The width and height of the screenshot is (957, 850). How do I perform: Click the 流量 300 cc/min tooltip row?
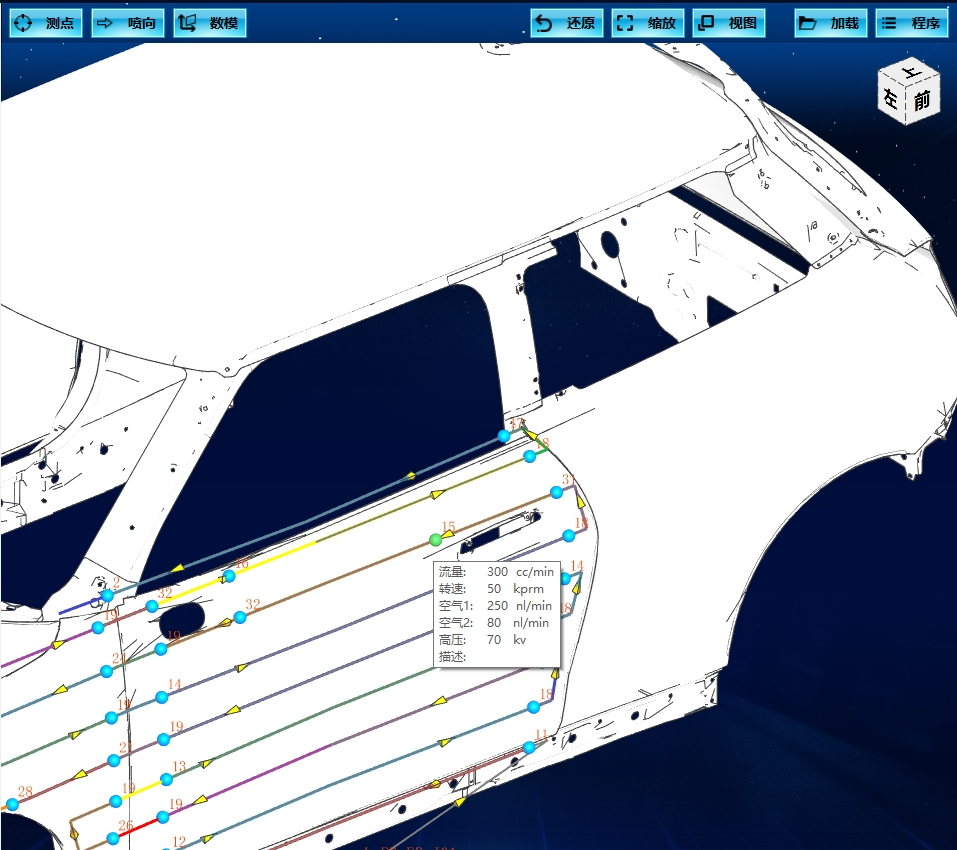coord(496,572)
